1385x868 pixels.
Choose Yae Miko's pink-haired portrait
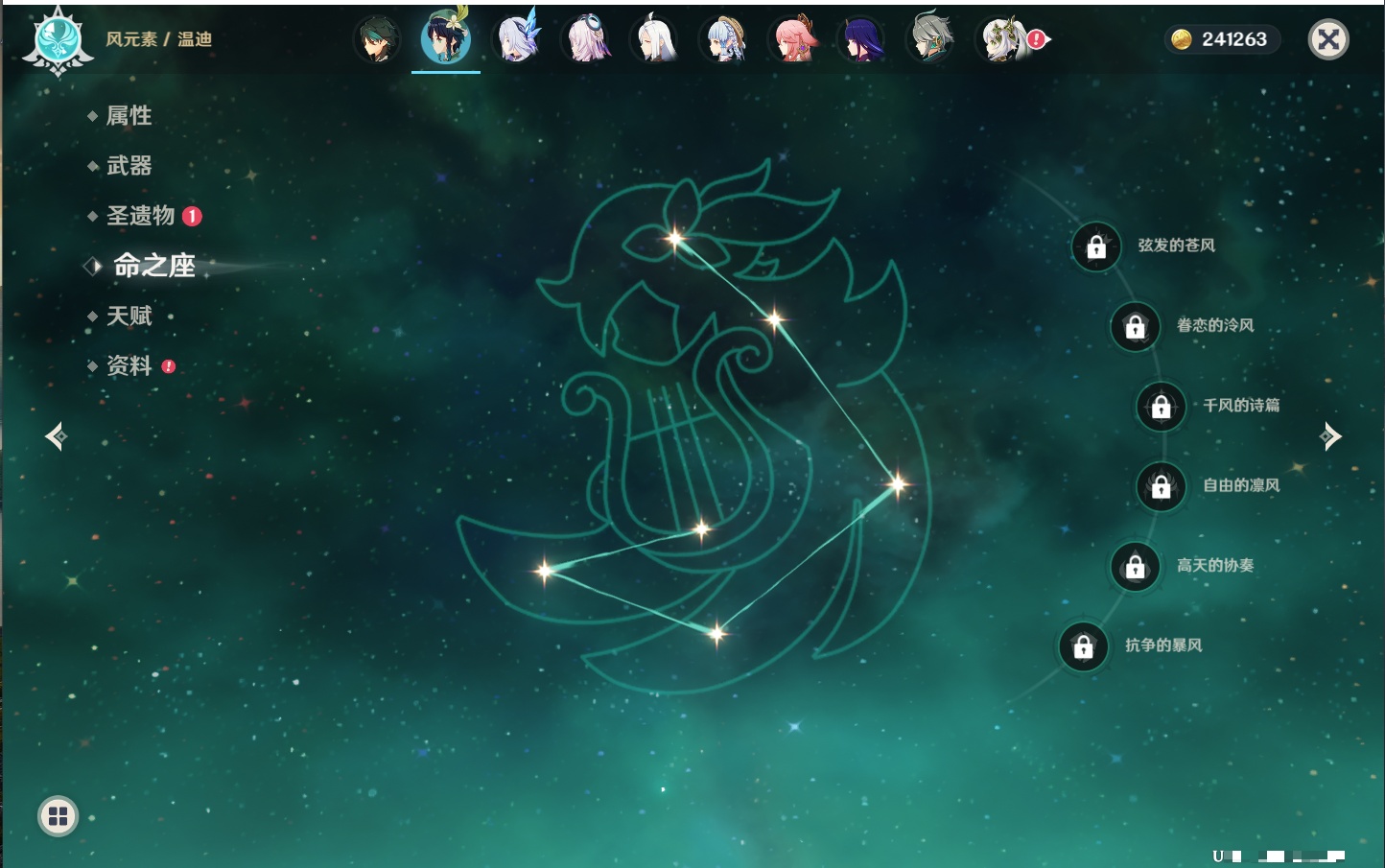click(x=794, y=40)
